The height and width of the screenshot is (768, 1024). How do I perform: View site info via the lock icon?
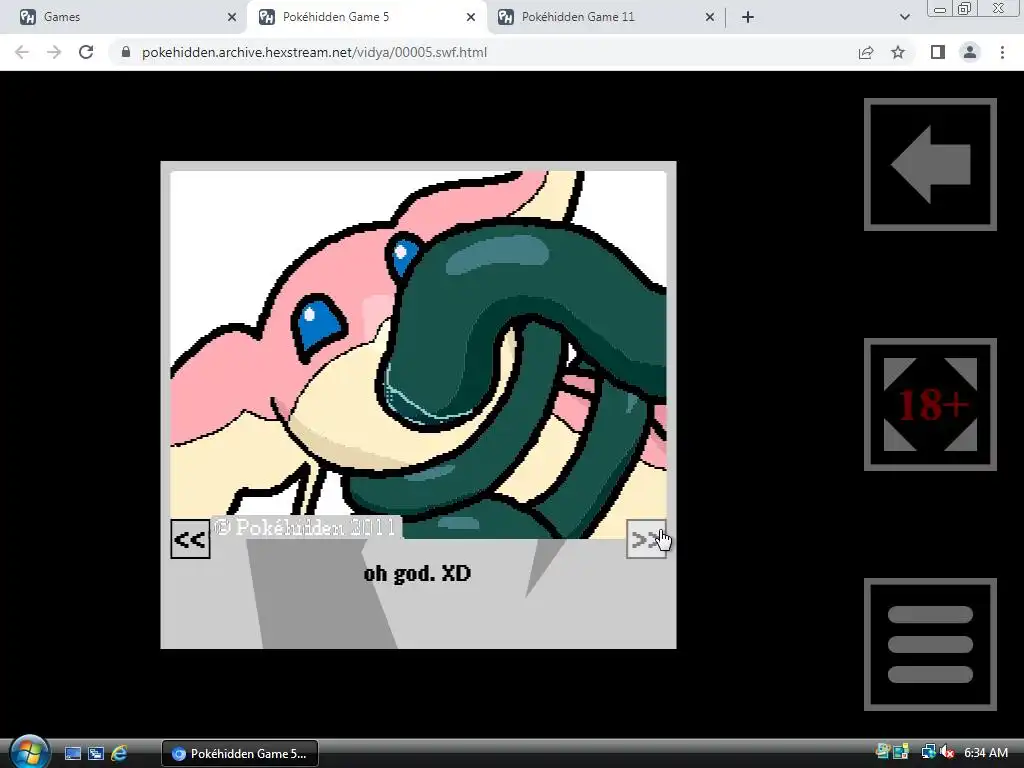click(x=126, y=52)
